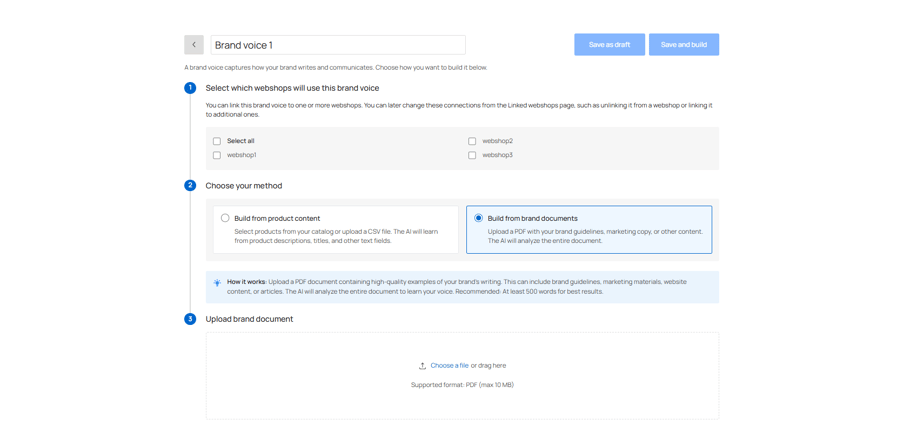
Task: Click the Upload brand document heading
Action: (249, 319)
